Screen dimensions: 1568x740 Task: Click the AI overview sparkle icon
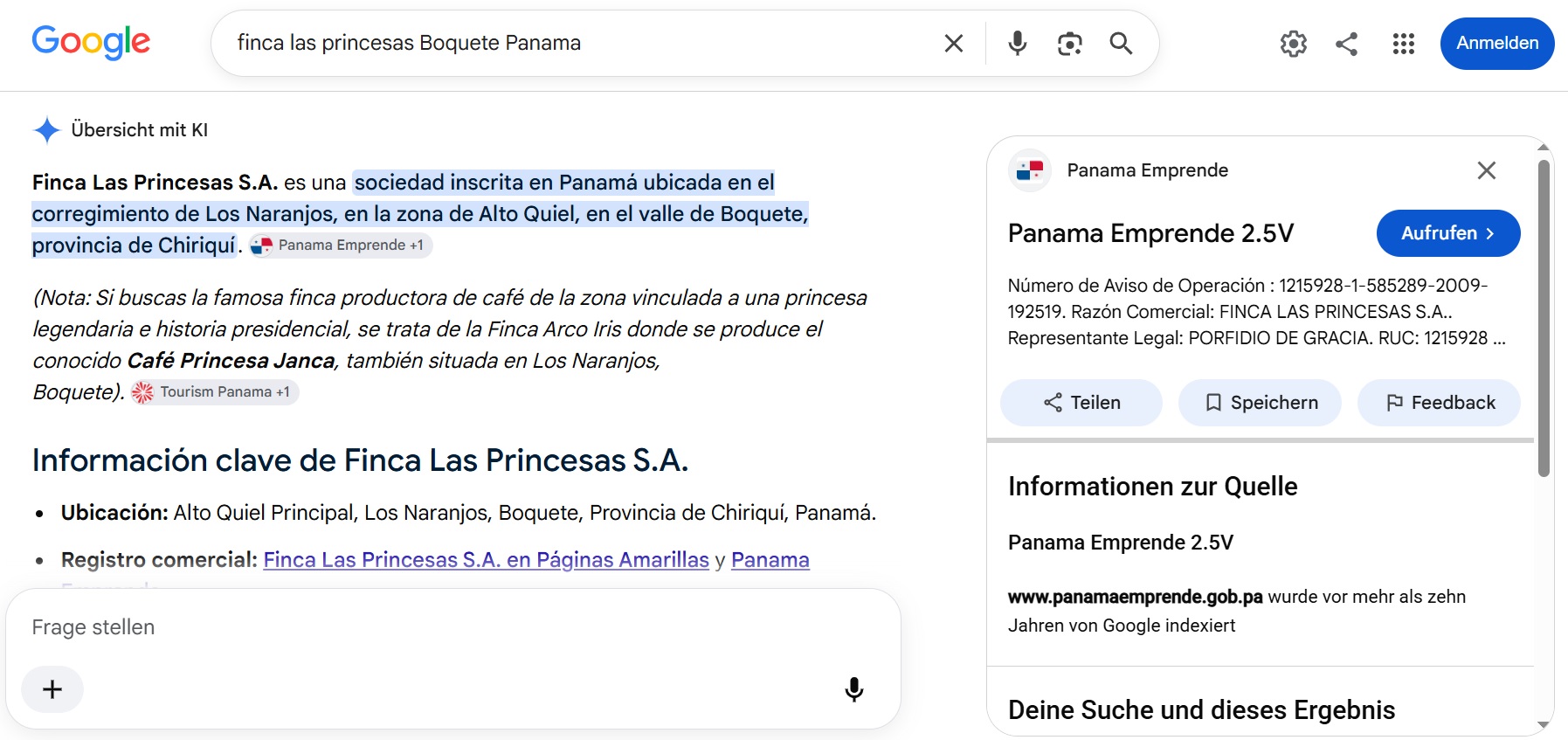pyautogui.click(x=47, y=130)
